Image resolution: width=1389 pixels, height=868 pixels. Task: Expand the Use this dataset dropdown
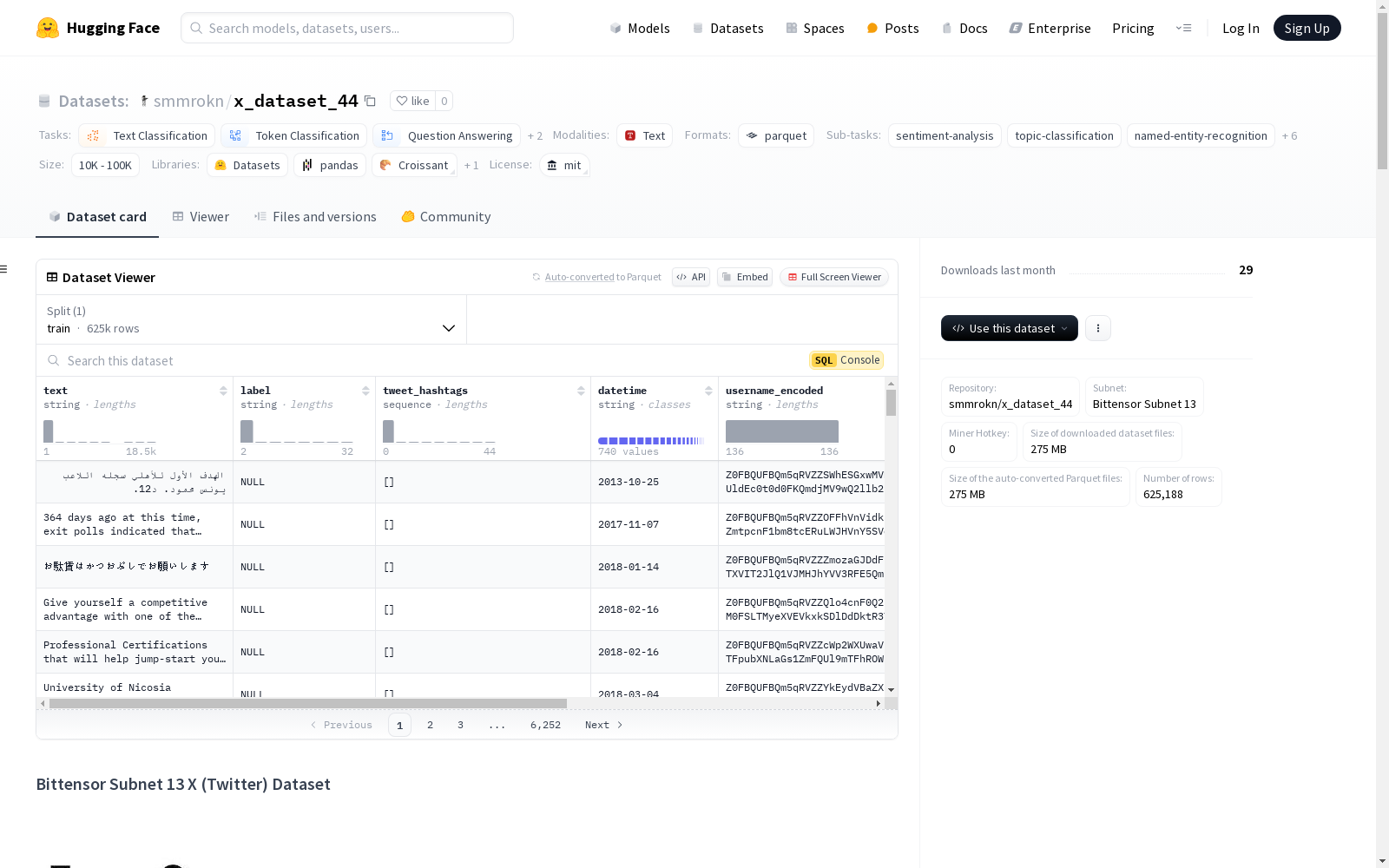[1010, 328]
